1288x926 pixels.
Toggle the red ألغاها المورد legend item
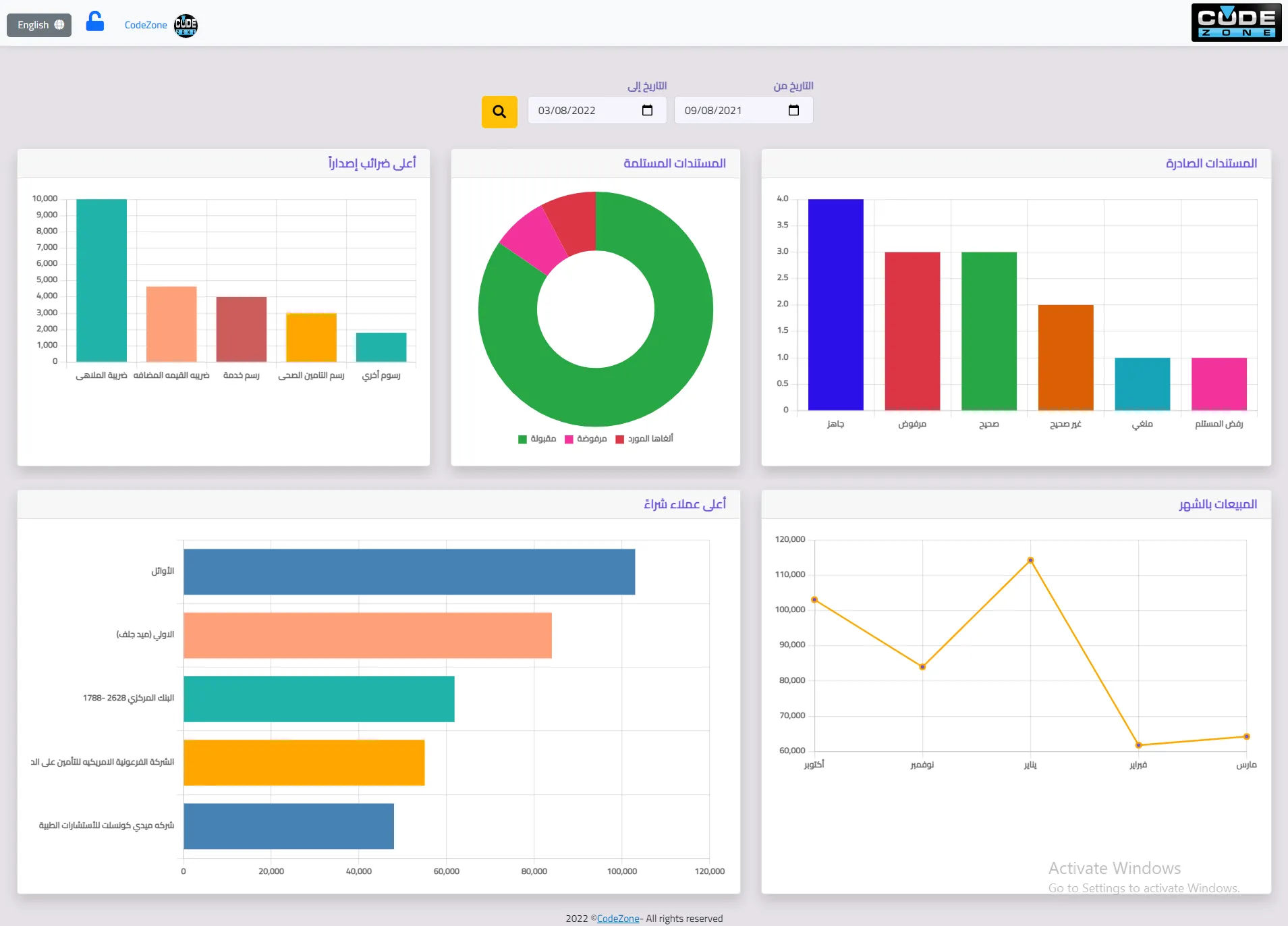click(644, 439)
